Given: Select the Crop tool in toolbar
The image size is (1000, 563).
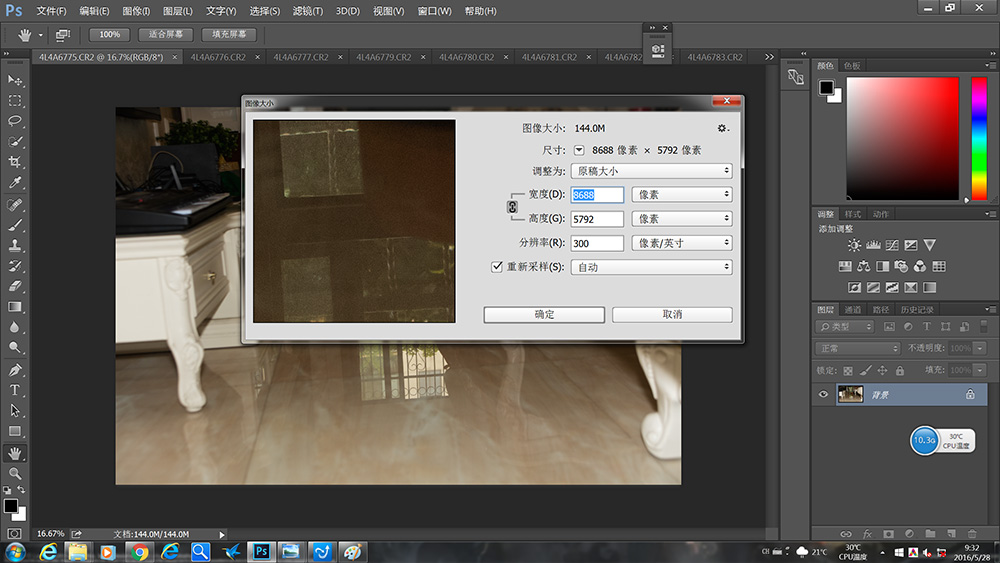Looking at the screenshot, I should point(15,162).
